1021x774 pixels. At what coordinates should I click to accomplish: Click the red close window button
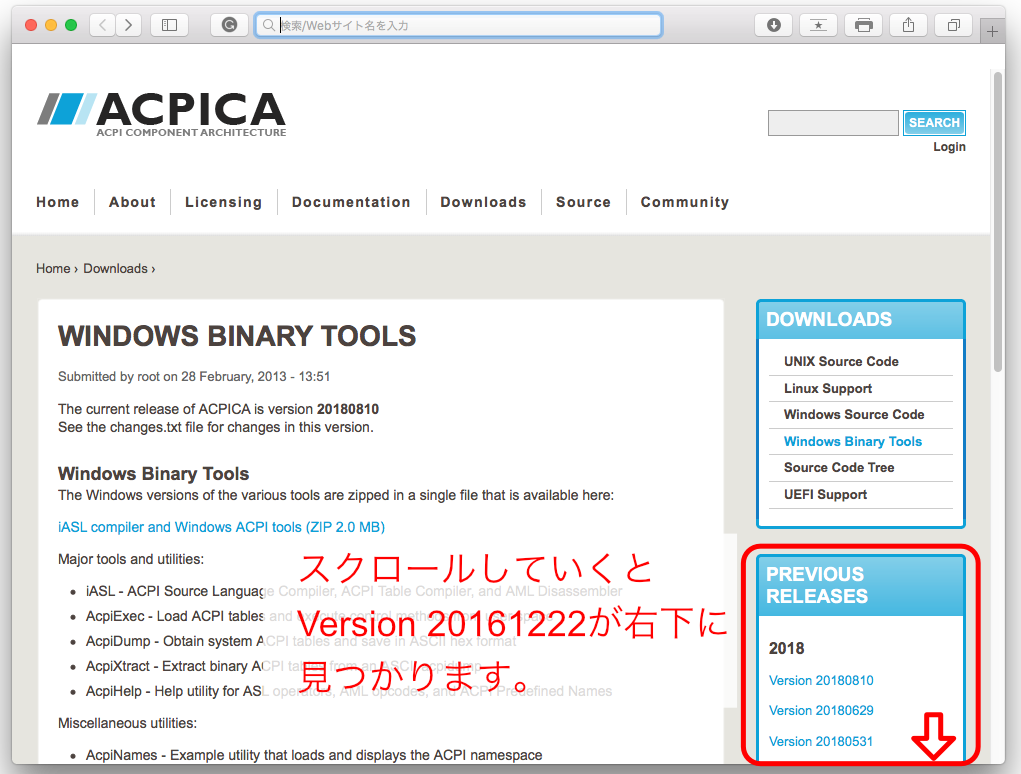[x=31, y=25]
